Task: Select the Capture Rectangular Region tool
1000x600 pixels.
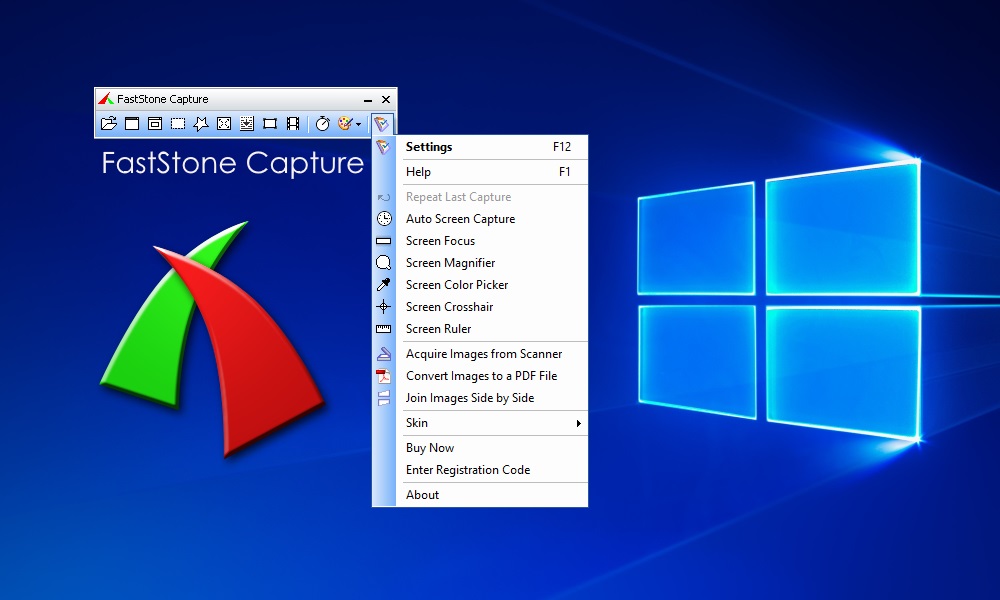Action: tap(178, 123)
